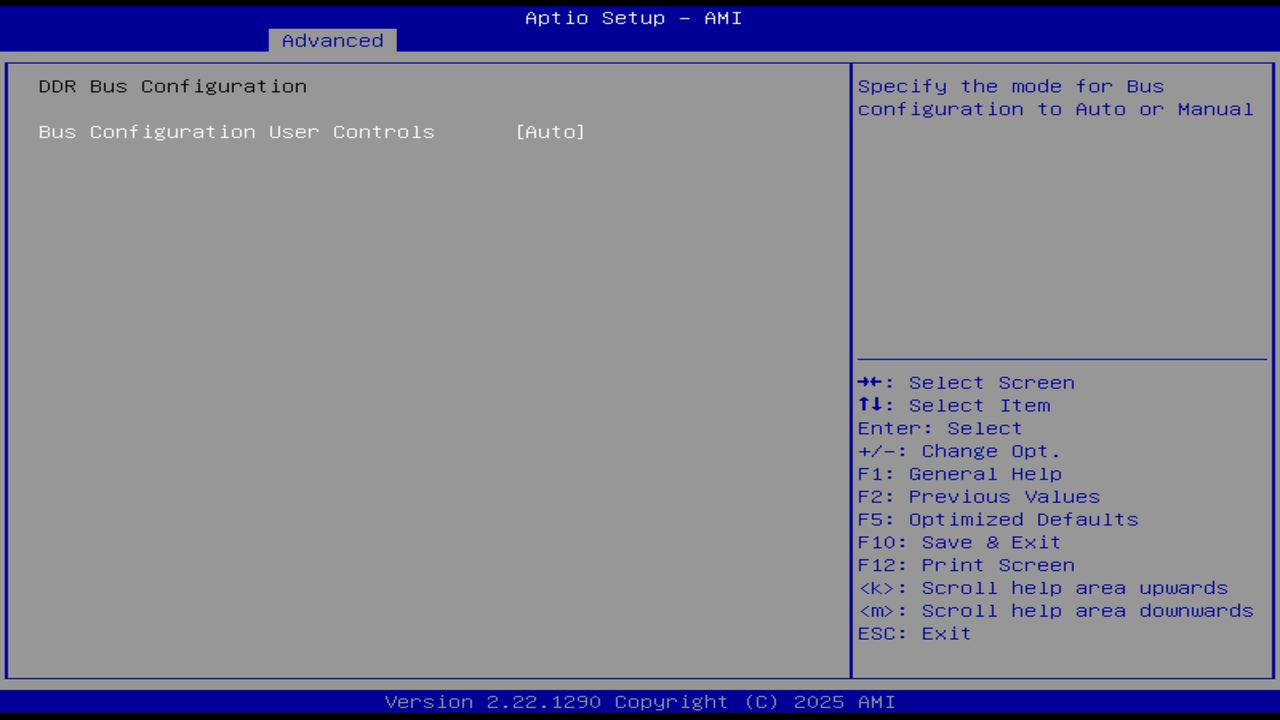Click the Aptio Setup - AMI title bar
Screen dimensions: 1280x720
(633, 17)
